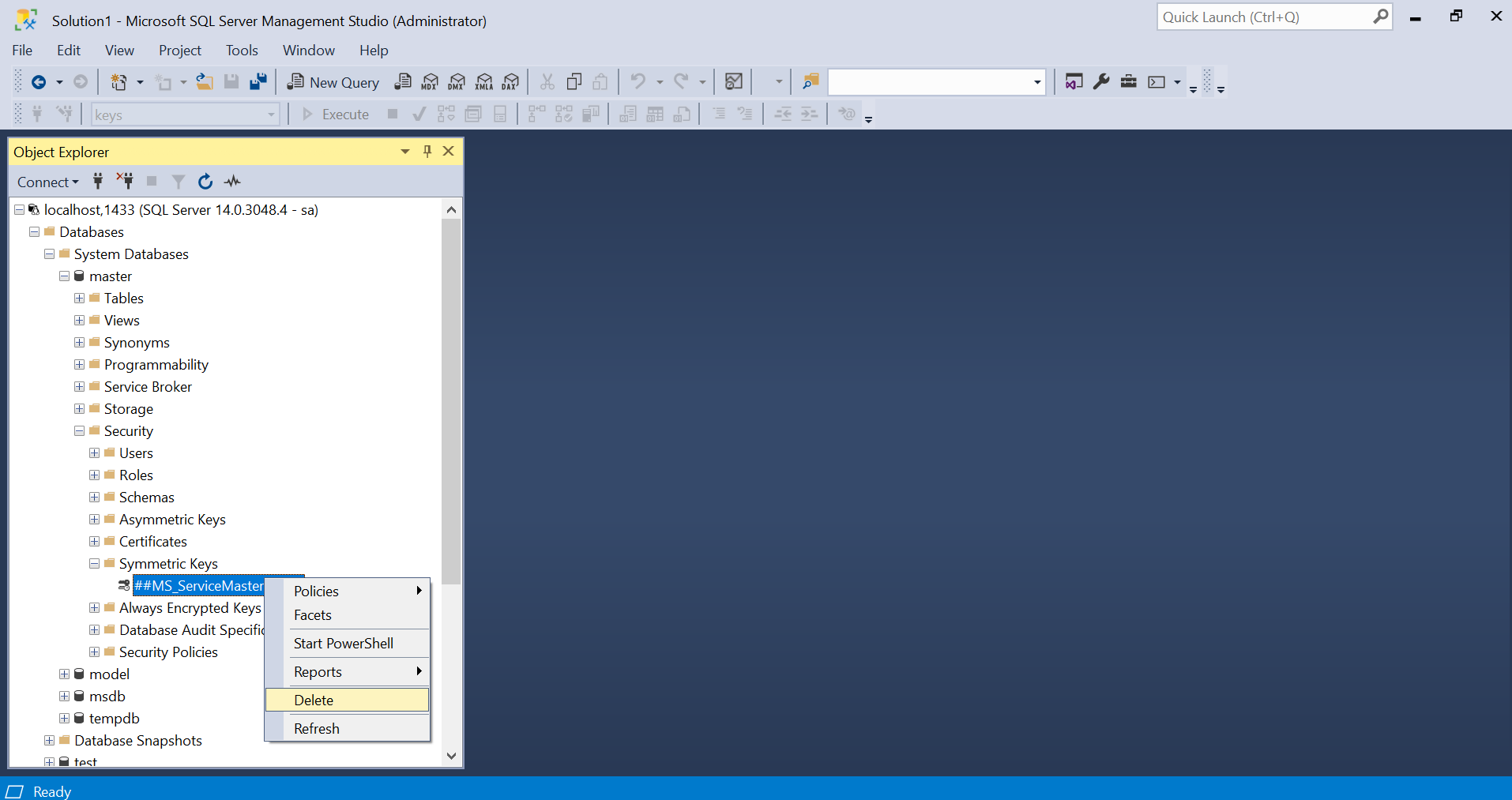Choose Delete from the context menu
Viewport: 1512px width, 800px height.
pos(347,700)
